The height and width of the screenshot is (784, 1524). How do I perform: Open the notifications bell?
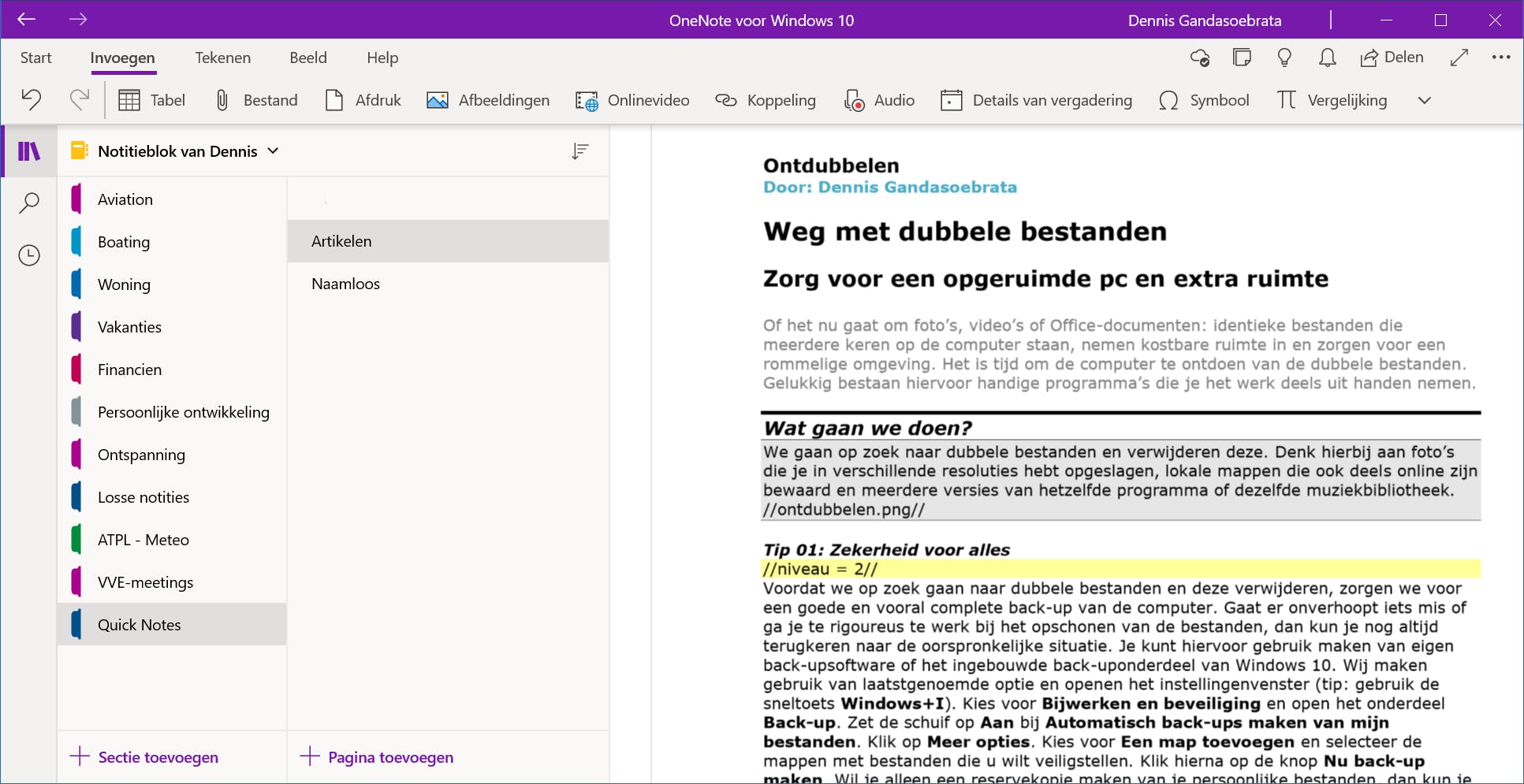click(1328, 58)
